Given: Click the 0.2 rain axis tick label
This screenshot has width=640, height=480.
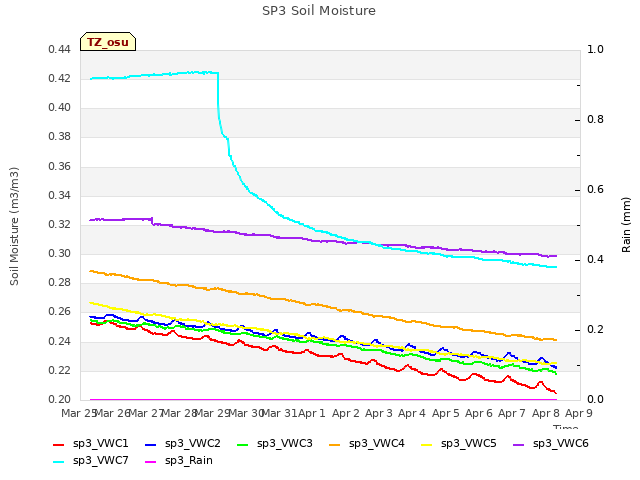Looking at the screenshot, I should click(595, 330).
